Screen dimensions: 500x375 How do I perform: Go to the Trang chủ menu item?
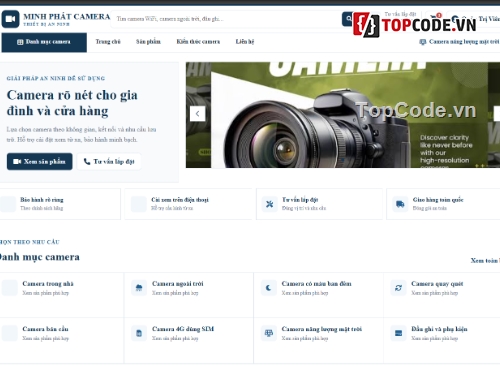click(x=108, y=42)
